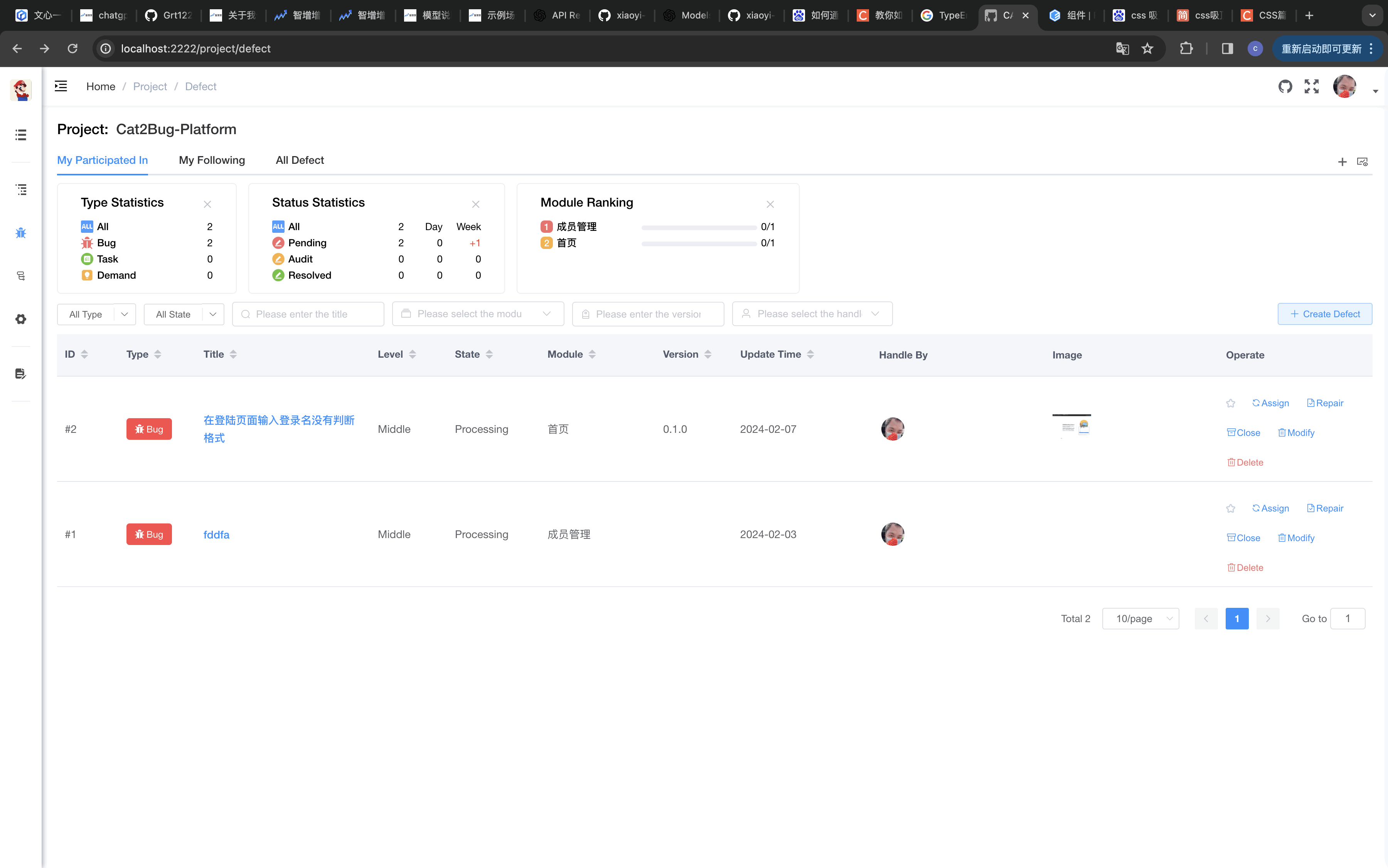Collapse the sidebar with hamburger icon
1388x868 pixels.
(61, 86)
